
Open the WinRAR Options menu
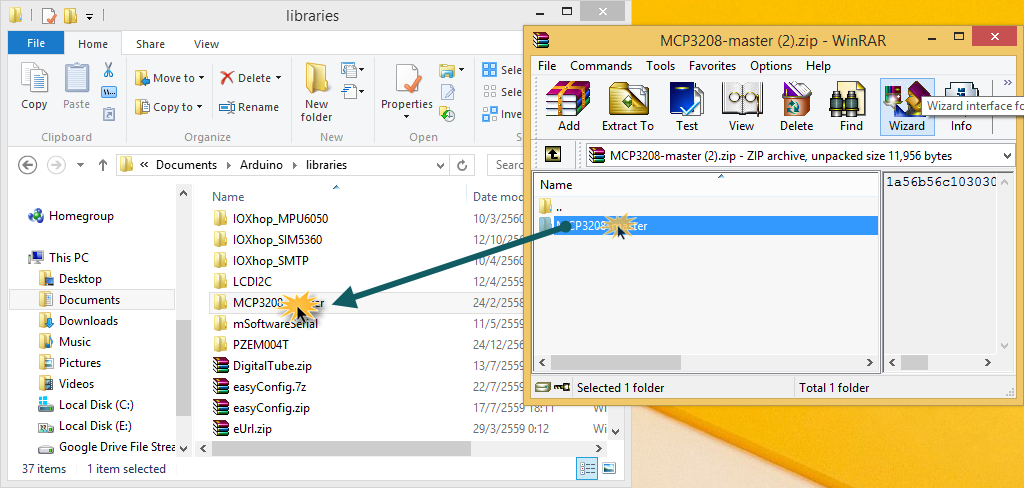pyautogui.click(x=771, y=66)
